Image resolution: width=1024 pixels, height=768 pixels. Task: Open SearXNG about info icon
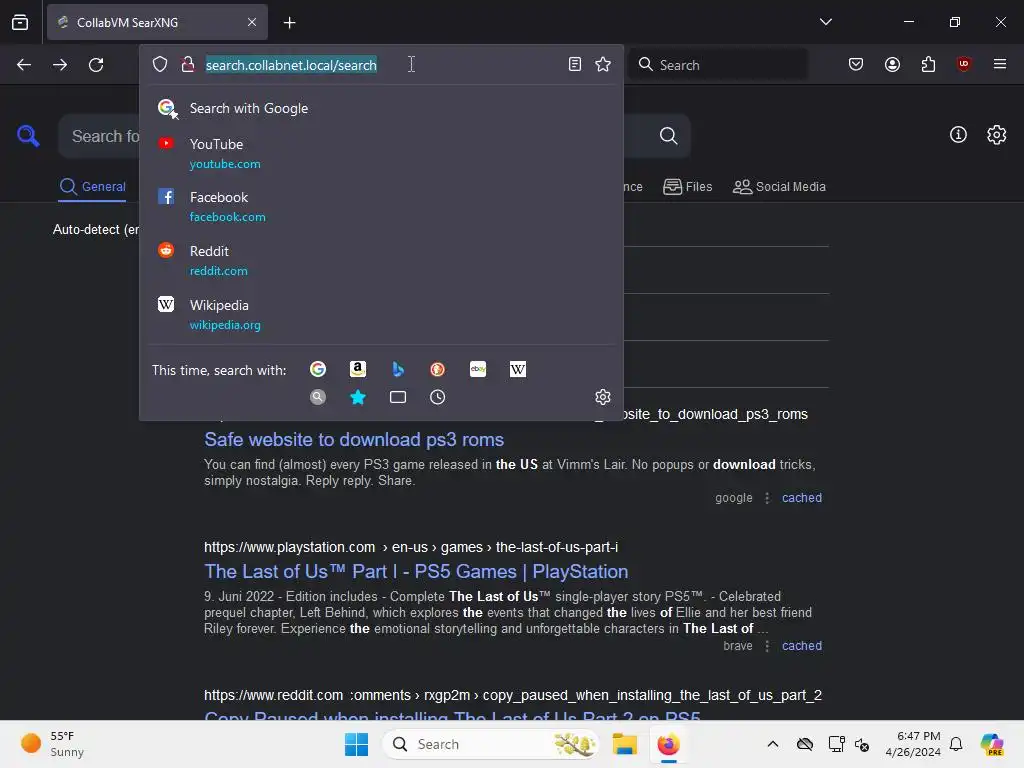[958, 135]
